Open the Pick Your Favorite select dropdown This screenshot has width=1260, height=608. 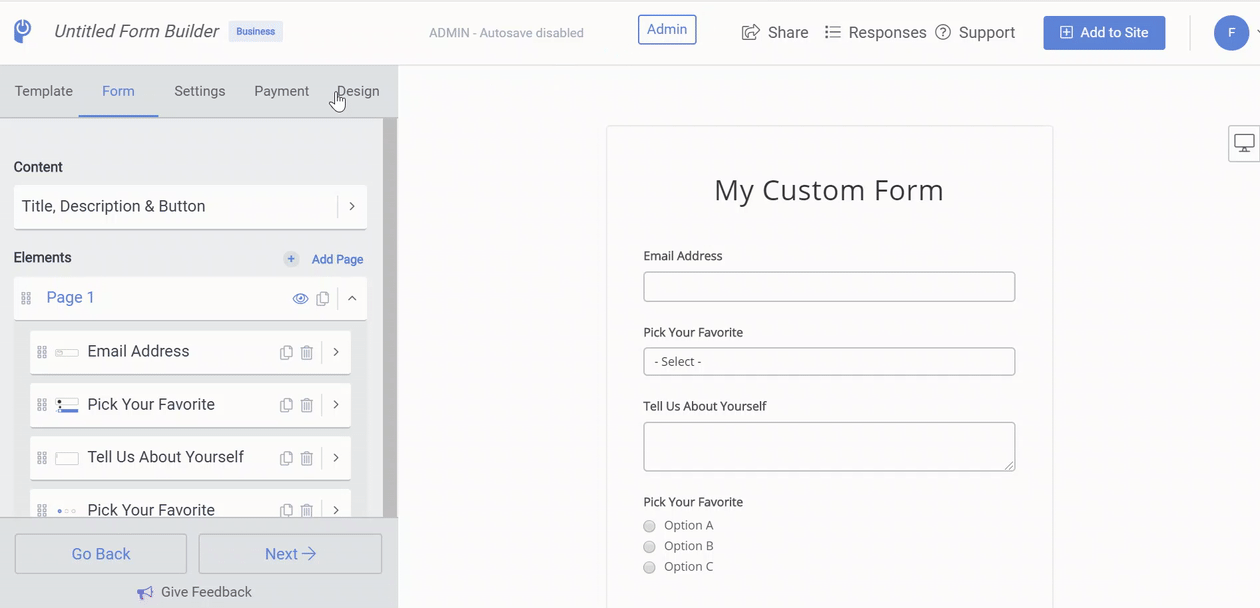(829, 362)
